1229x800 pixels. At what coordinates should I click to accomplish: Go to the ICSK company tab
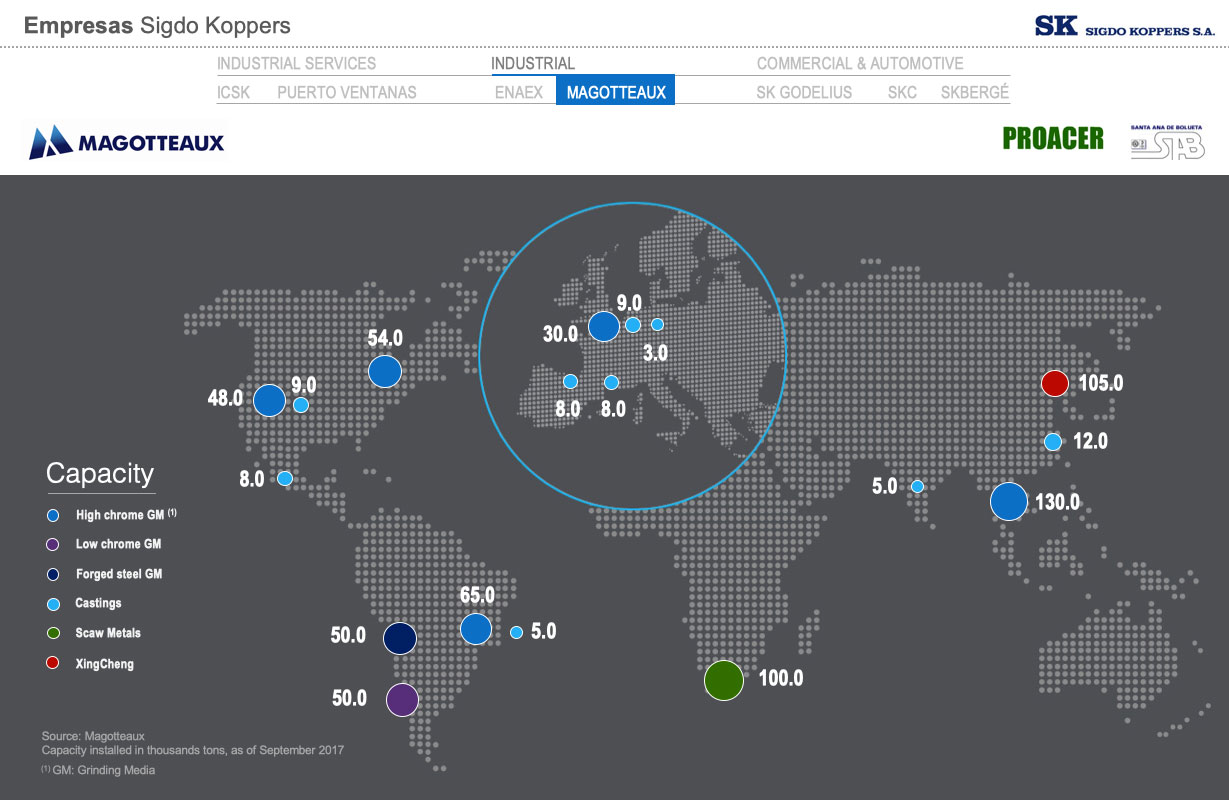(234, 93)
